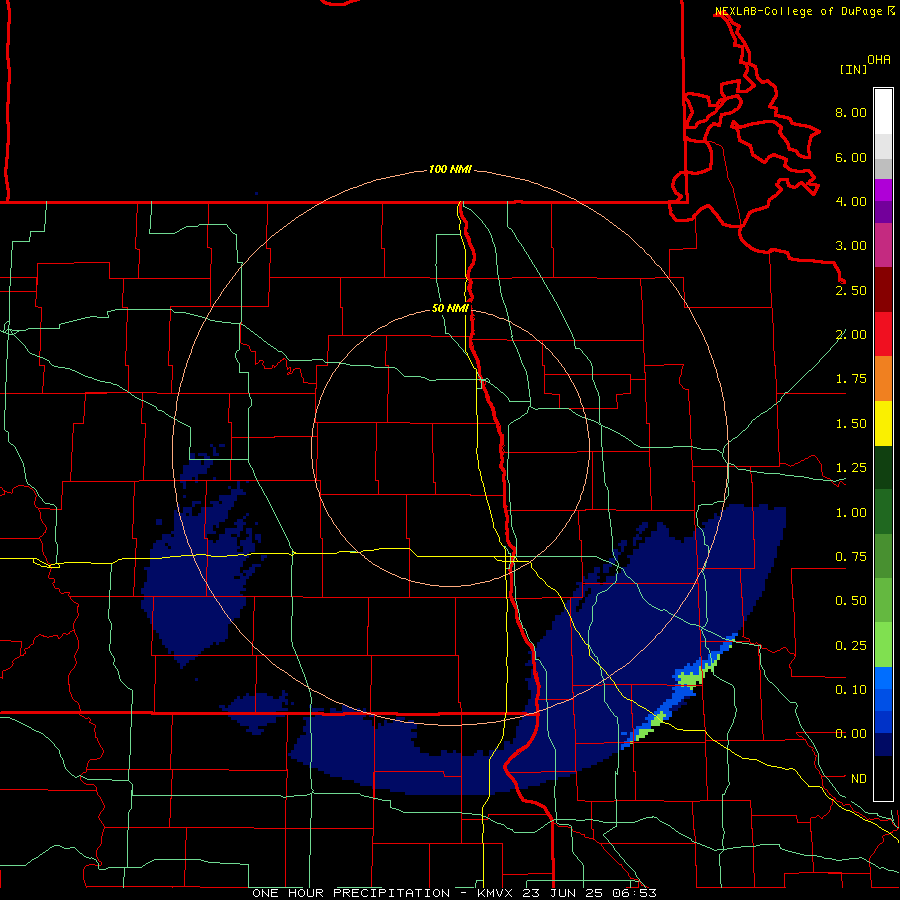Click the 3.00 legend value
This screenshot has height=900, width=900.
point(851,246)
